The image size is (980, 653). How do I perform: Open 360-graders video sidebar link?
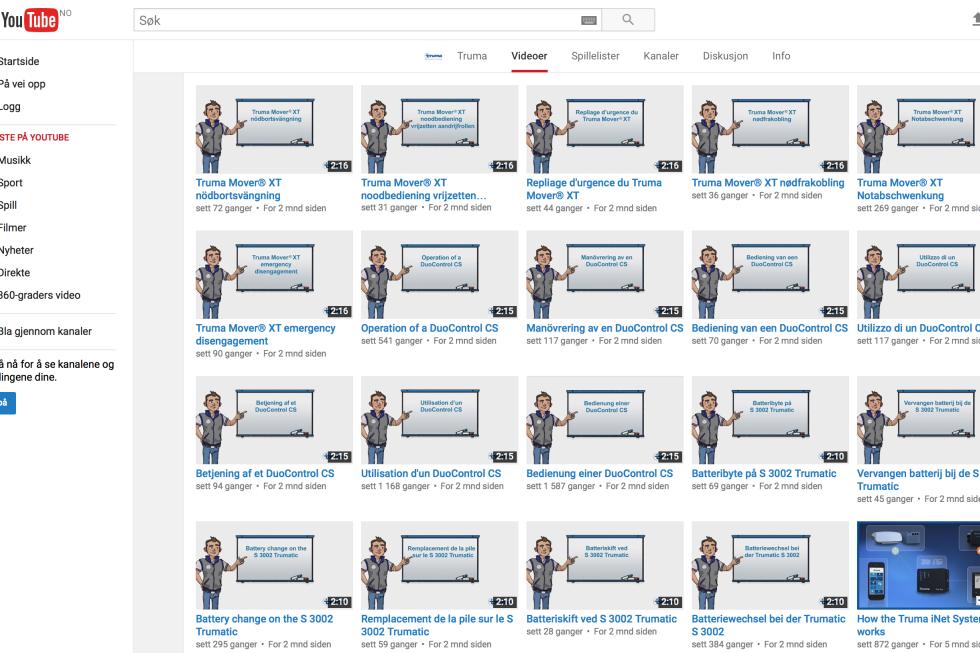(40, 295)
